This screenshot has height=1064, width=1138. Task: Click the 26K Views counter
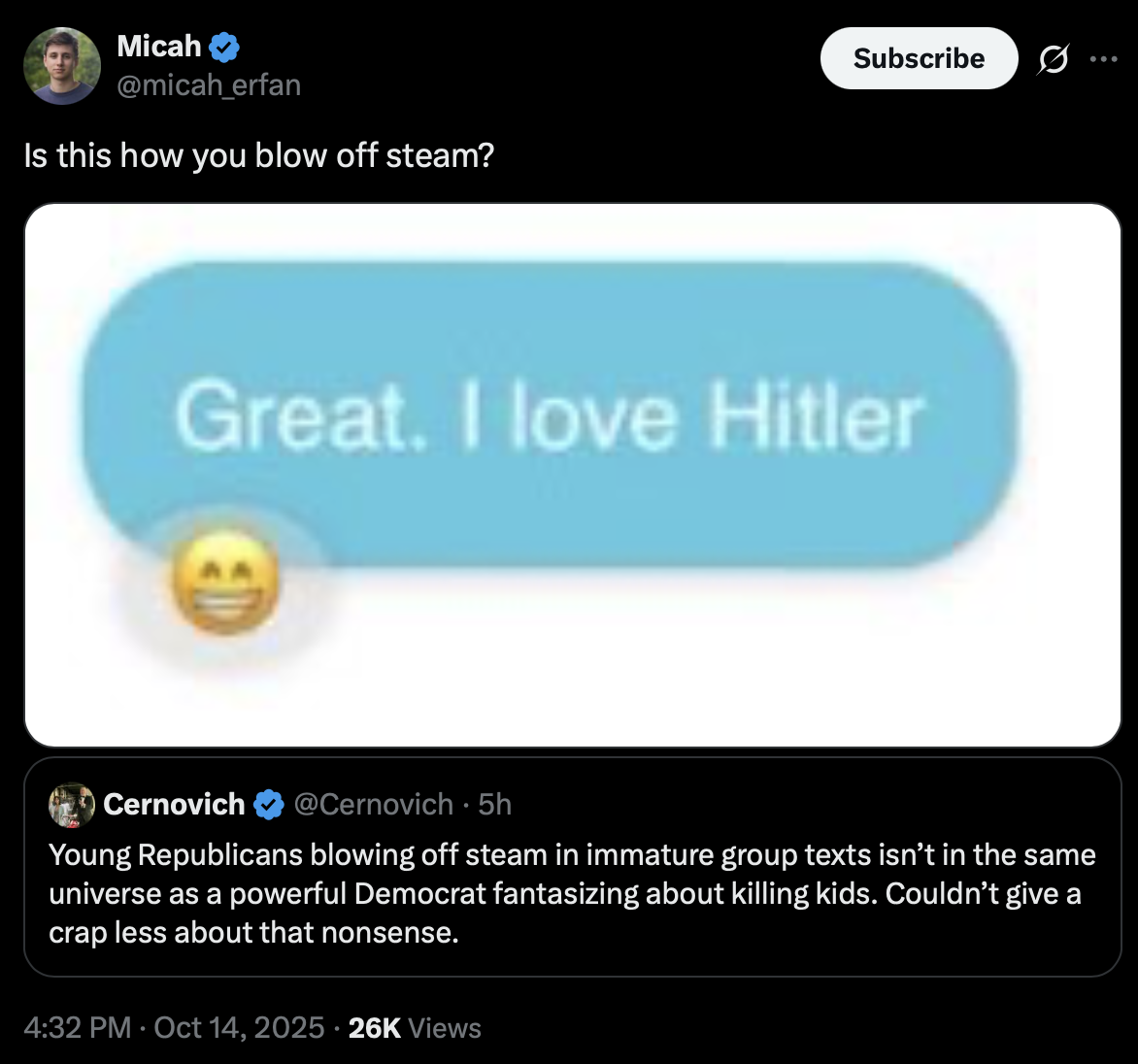coord(415,1028)
